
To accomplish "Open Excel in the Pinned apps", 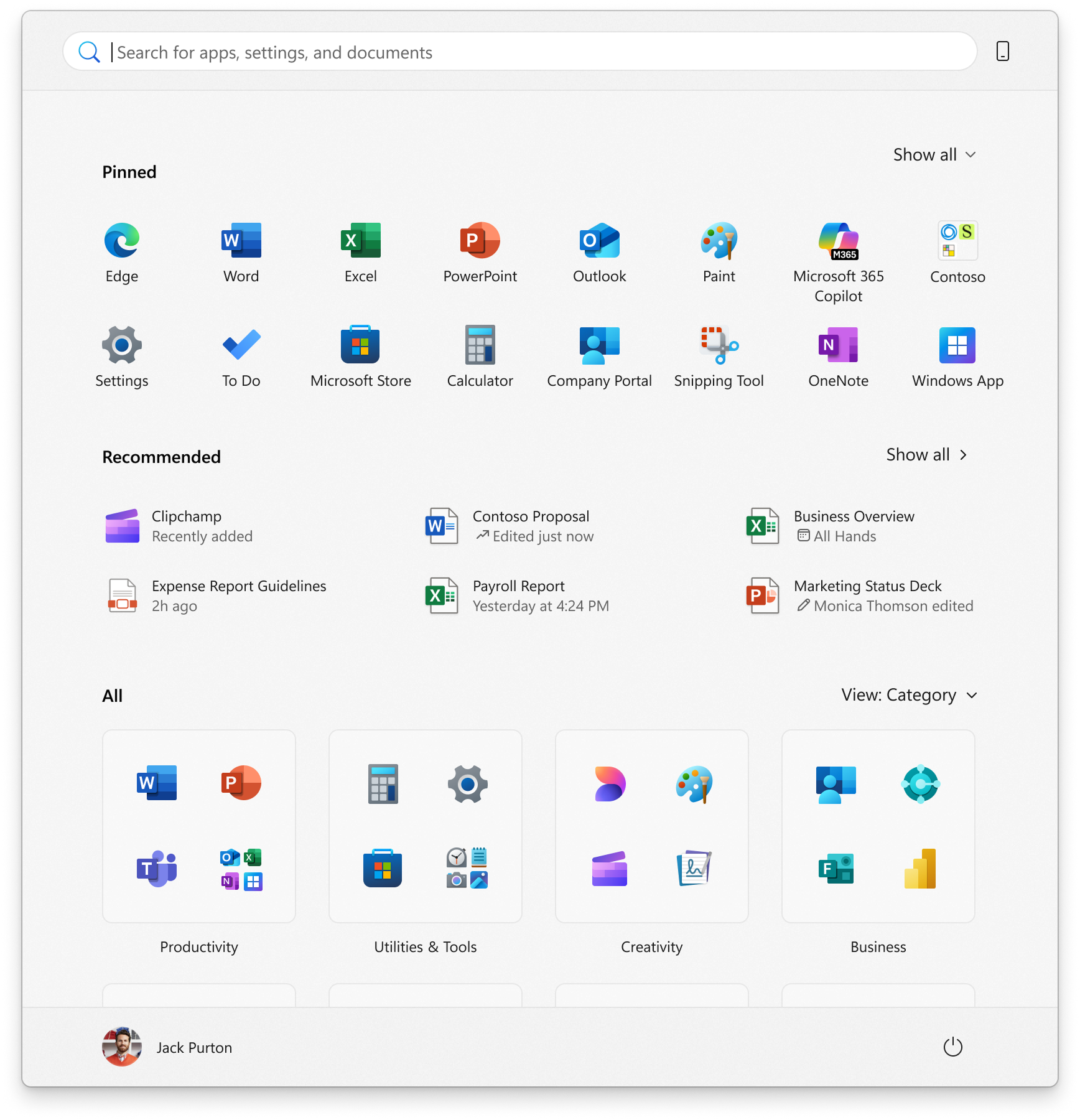I will (x=361, y=252).
